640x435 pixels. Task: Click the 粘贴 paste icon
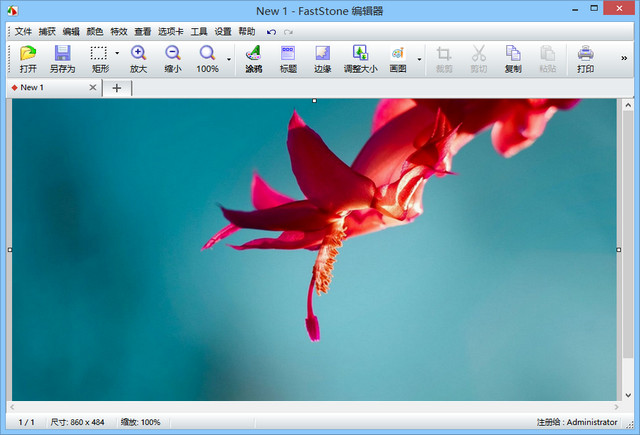(547, 59)
